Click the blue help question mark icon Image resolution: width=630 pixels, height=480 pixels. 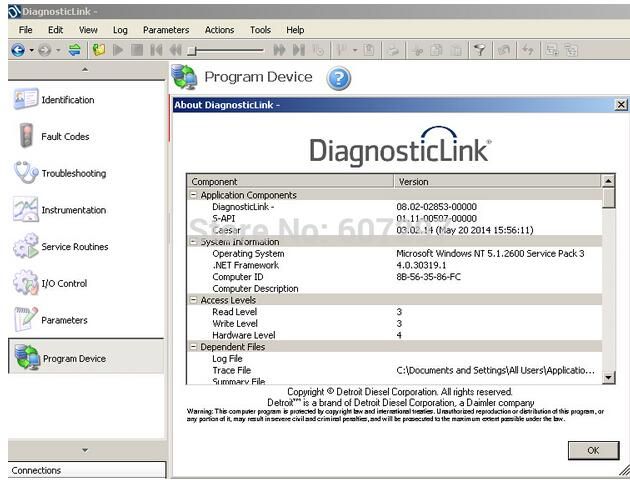click(339, 79)
